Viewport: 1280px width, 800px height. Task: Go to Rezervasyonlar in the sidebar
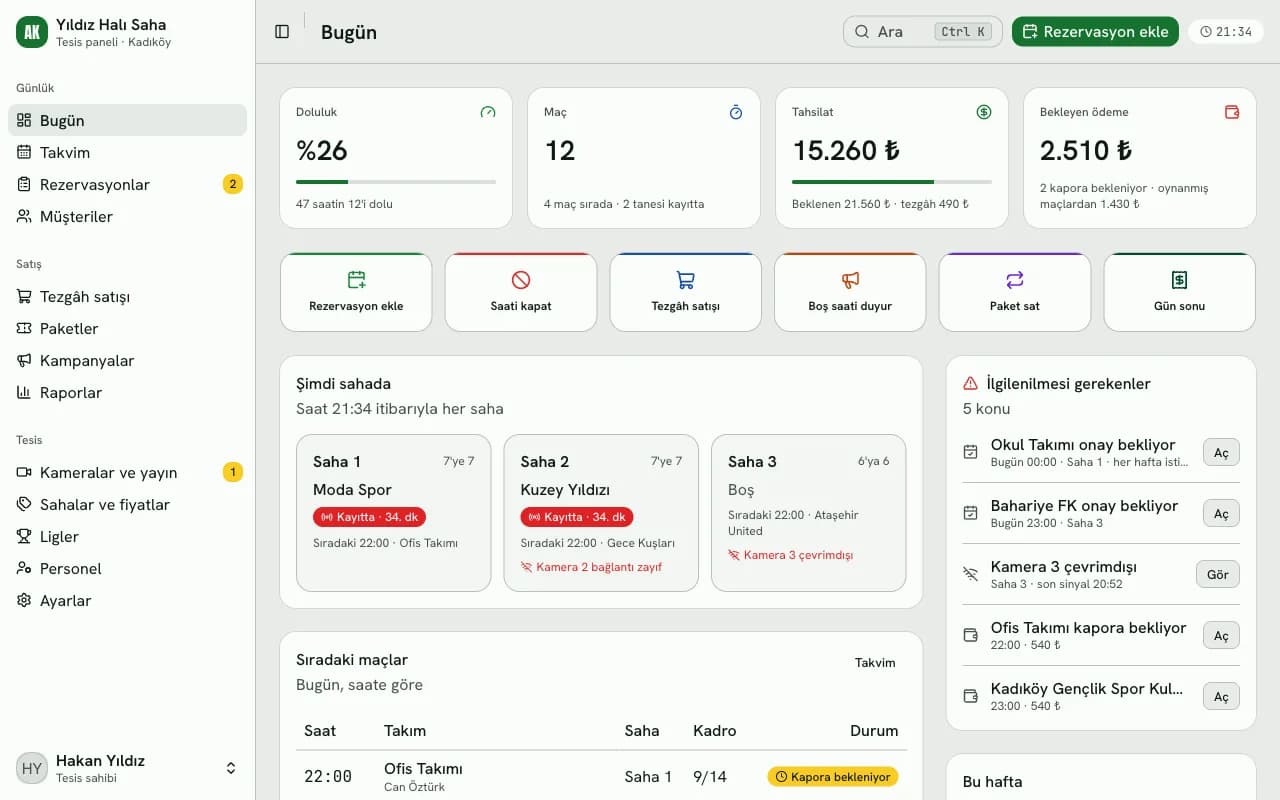coord(127,184)
